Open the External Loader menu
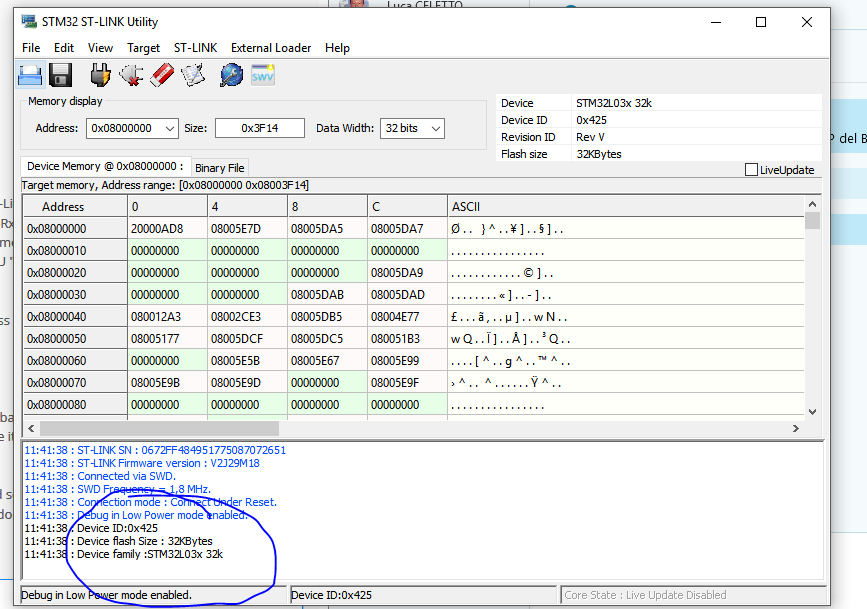 271,48
